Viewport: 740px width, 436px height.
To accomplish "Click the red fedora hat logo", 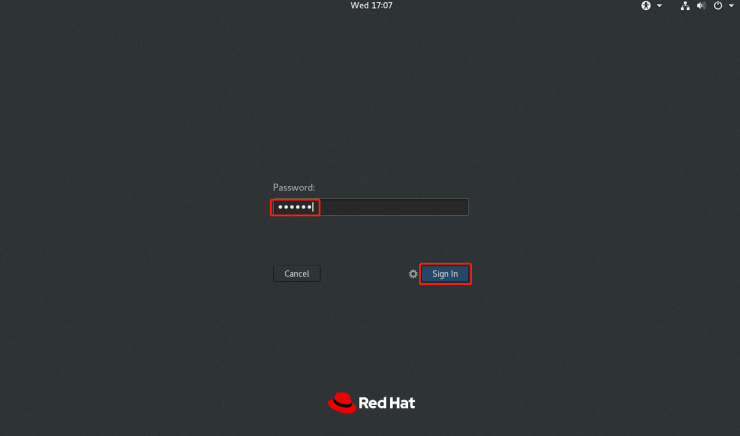I will pos(342,402).
